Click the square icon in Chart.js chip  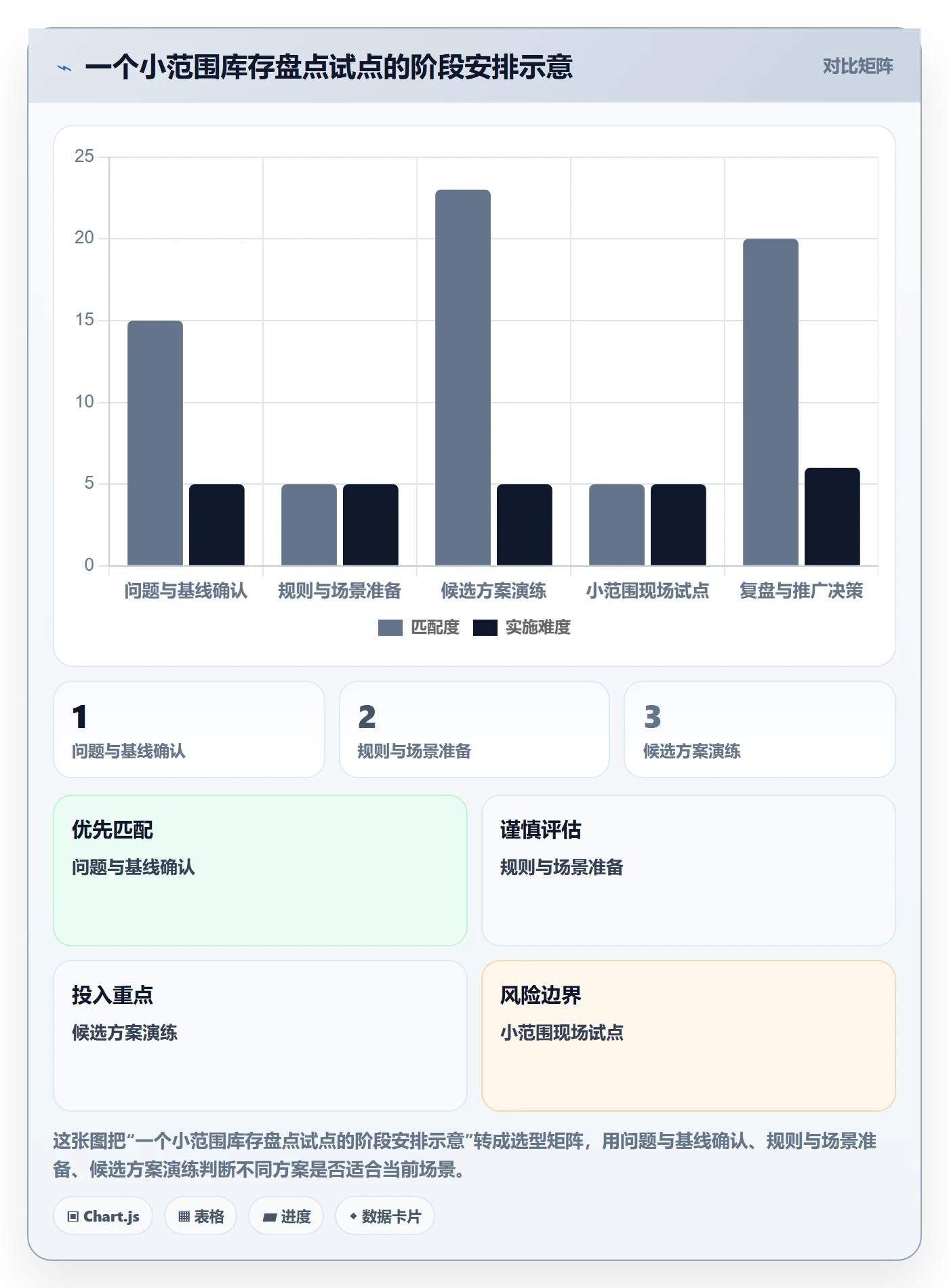(73, 1217)
